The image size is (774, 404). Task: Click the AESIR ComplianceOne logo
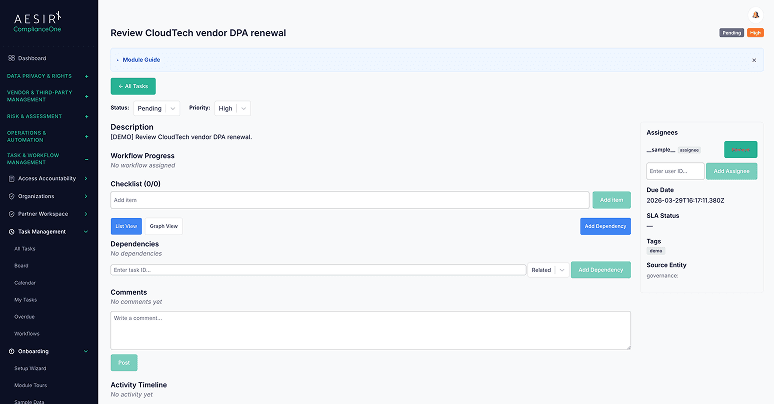(38, 22)
